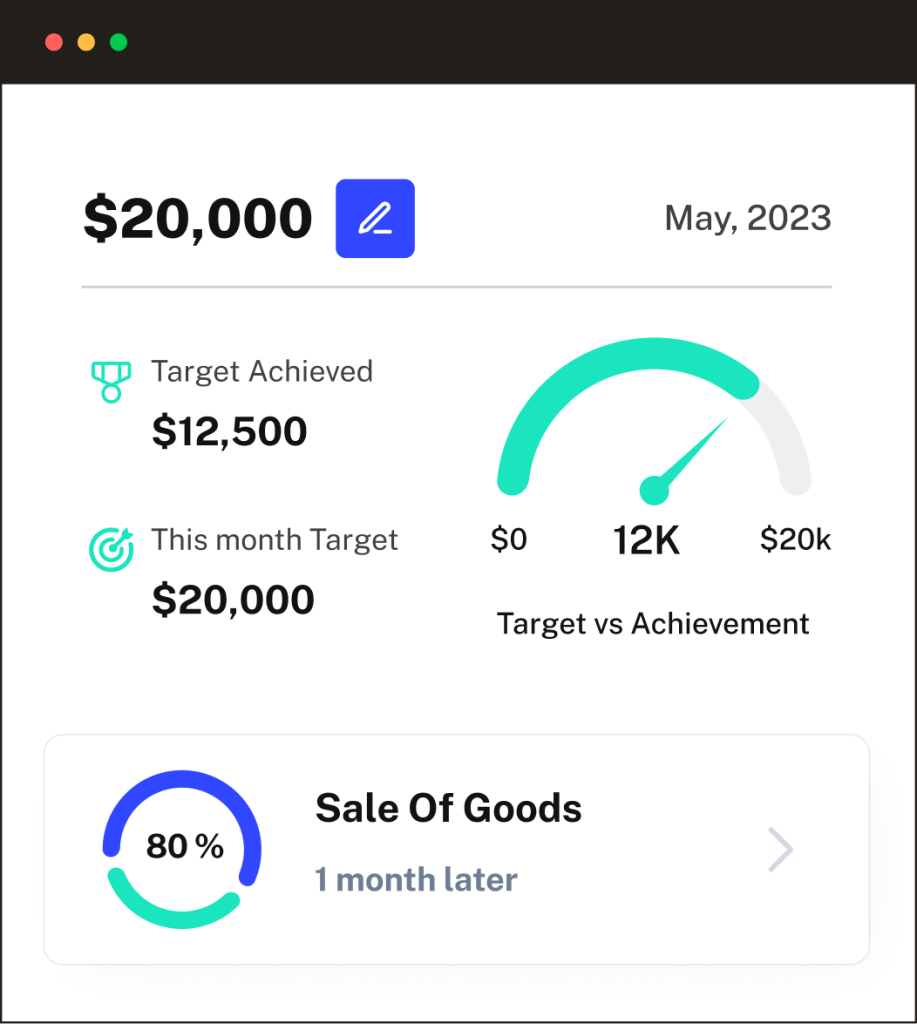Click the 1 month later text
Image resolution: width=917 pixels, height=1024 pixels.
[416, 880]
